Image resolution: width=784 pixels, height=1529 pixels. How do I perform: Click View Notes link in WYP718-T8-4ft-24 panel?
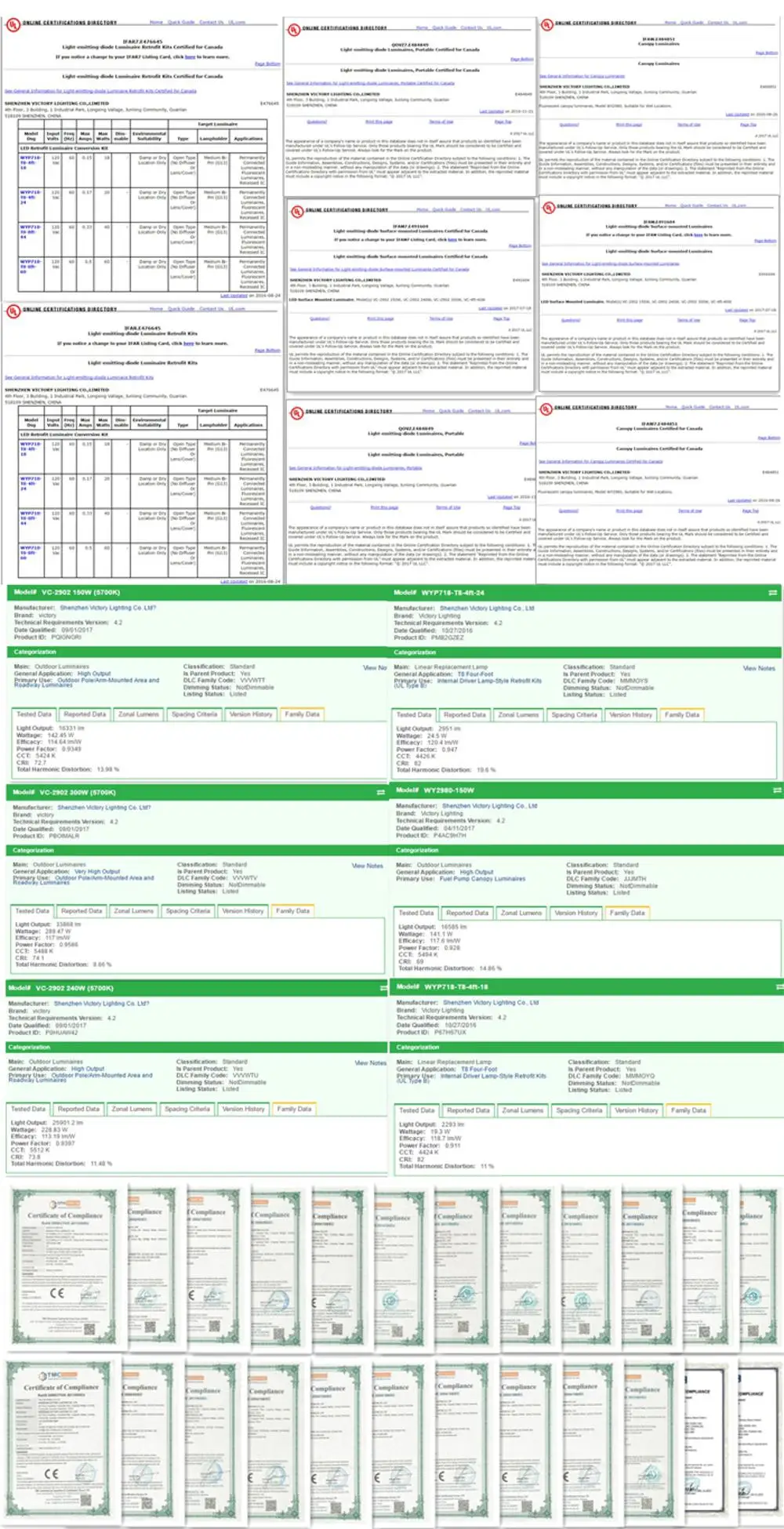tap(759, 668)
